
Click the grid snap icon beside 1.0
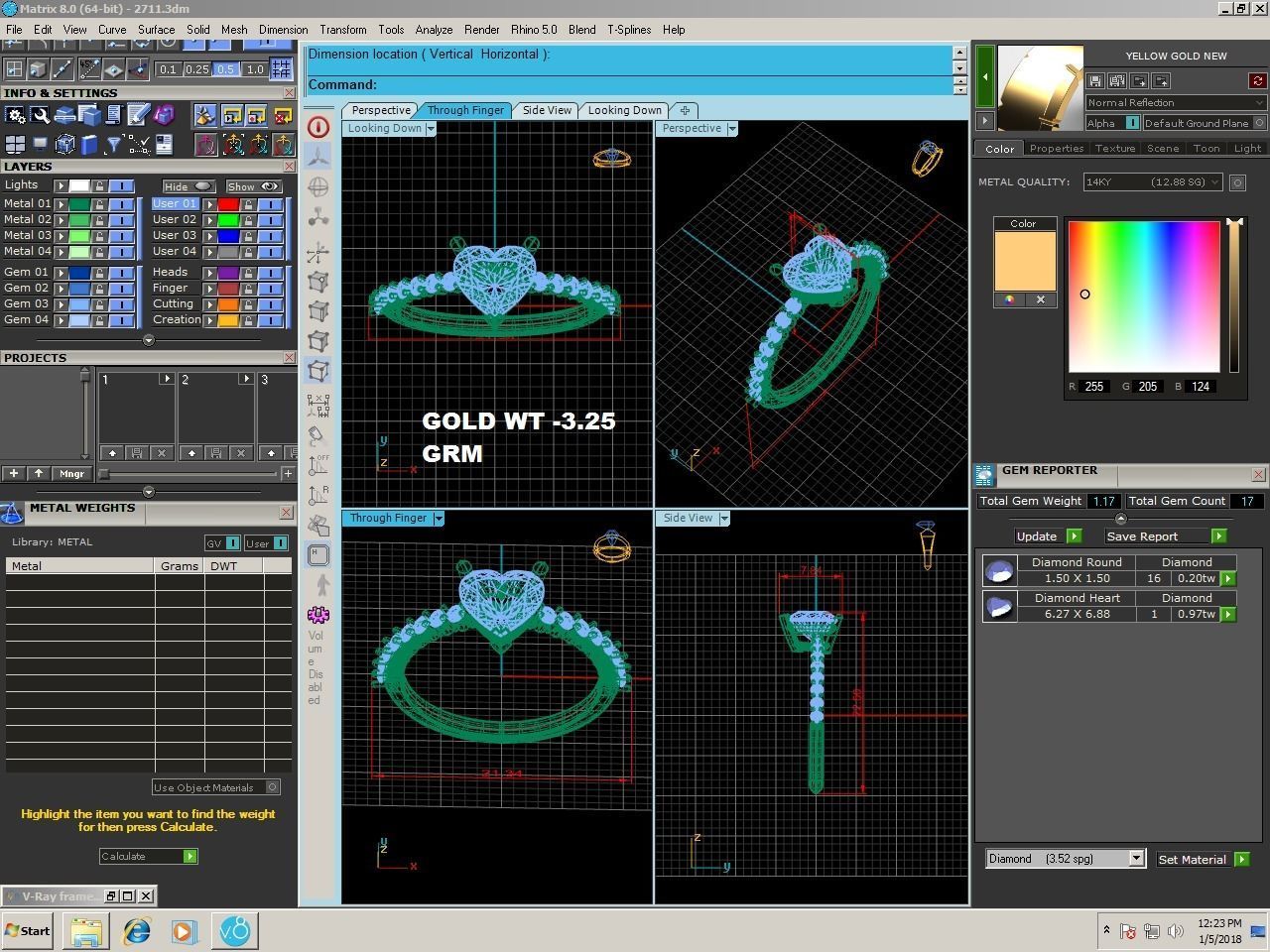(x=281, y=69)
